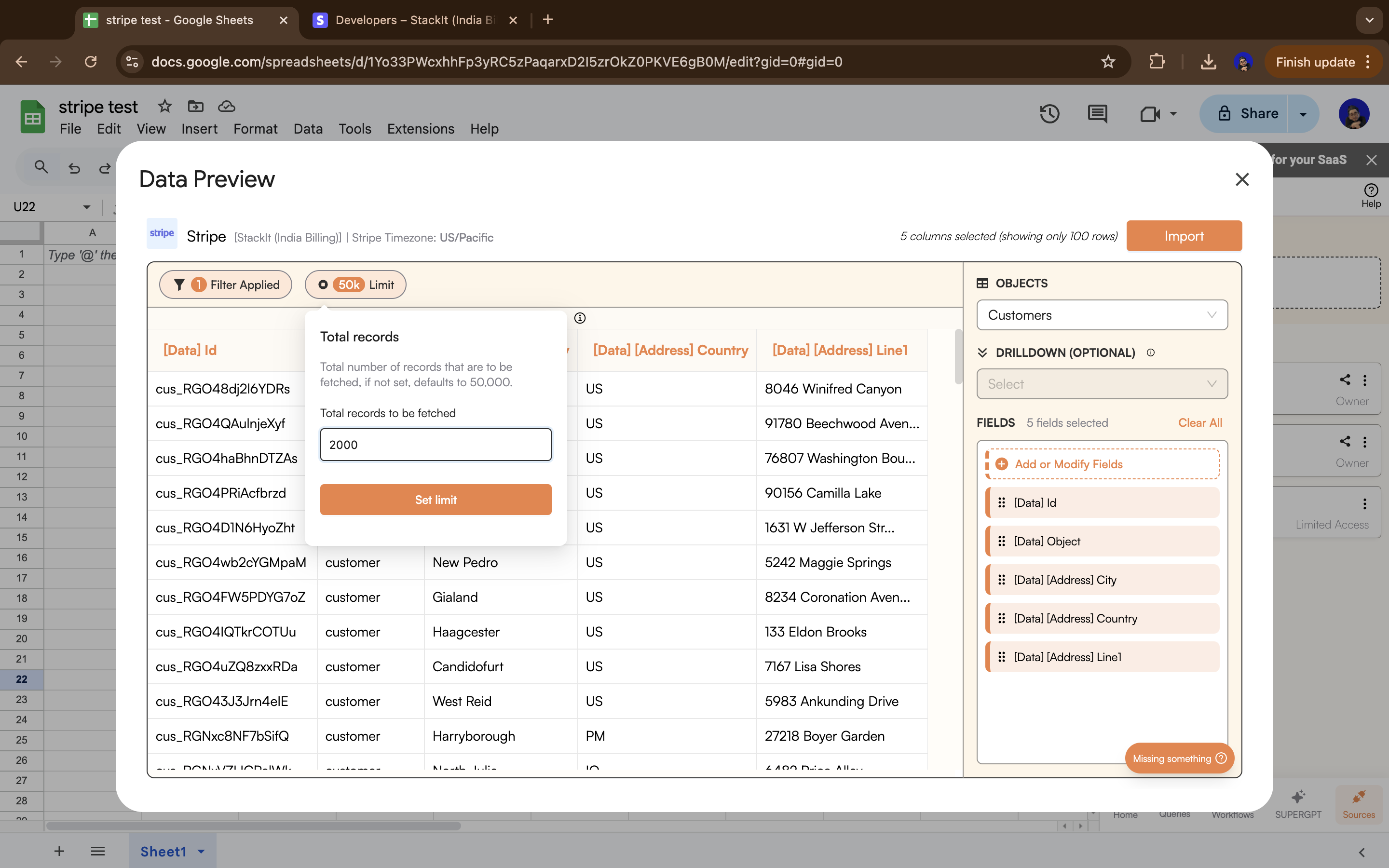Open the Customers objects dropdown
The image size is (1389, 868).
tap(1102, 315)
